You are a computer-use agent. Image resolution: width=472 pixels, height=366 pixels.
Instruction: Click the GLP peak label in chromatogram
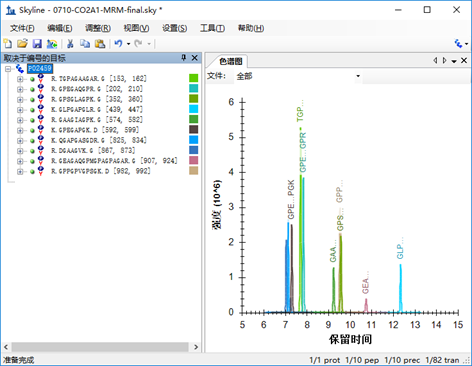(x=400, y=249)
